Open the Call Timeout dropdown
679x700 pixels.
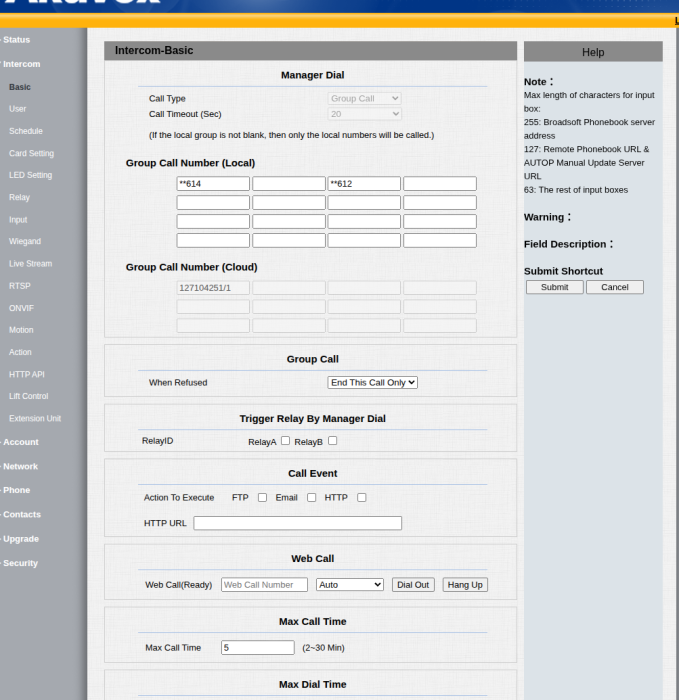[364, 114]
